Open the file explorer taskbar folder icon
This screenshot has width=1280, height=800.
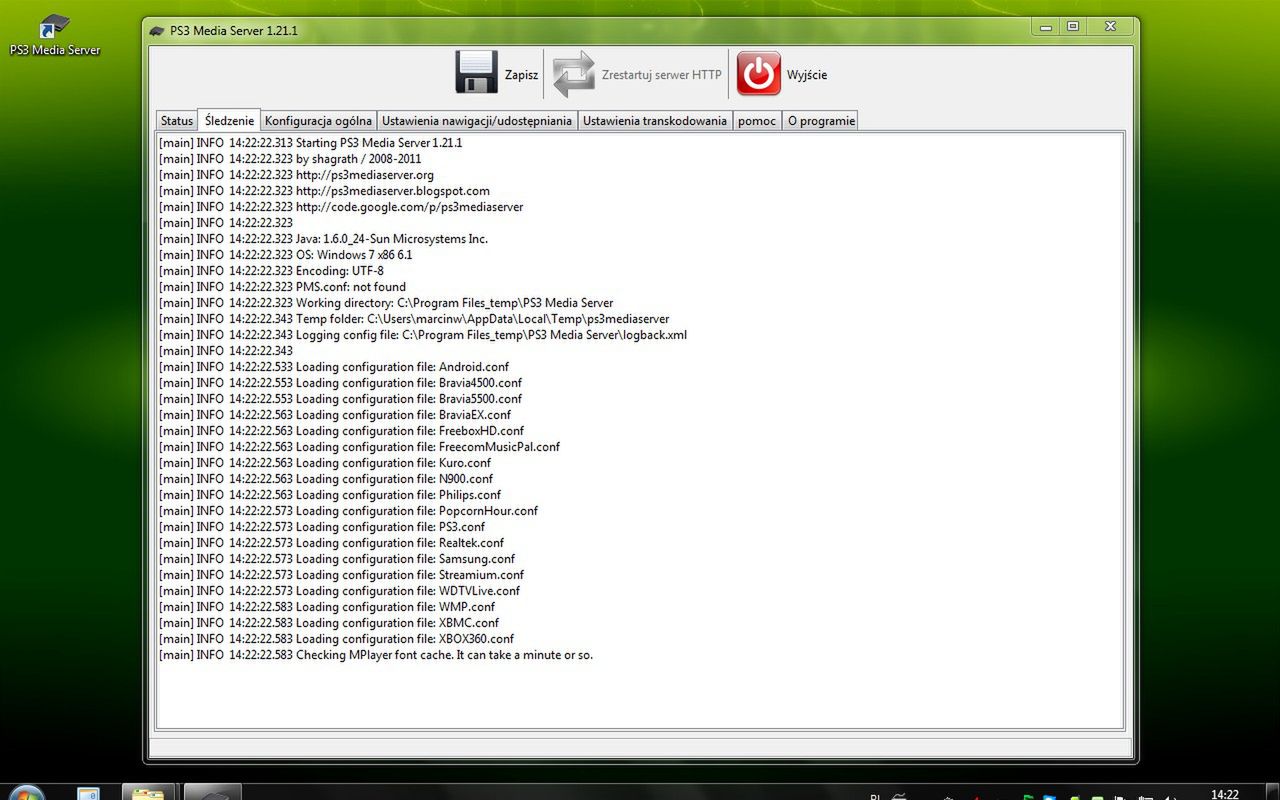pos(148,794)
